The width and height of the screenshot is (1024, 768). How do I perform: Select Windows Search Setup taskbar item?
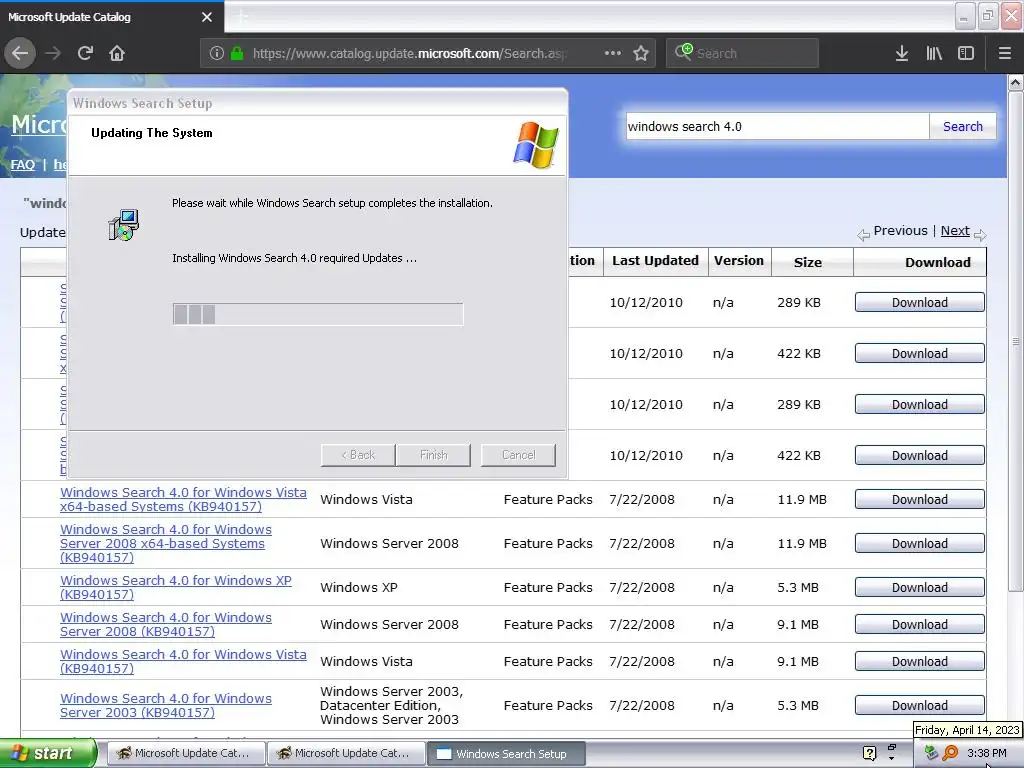506,753
